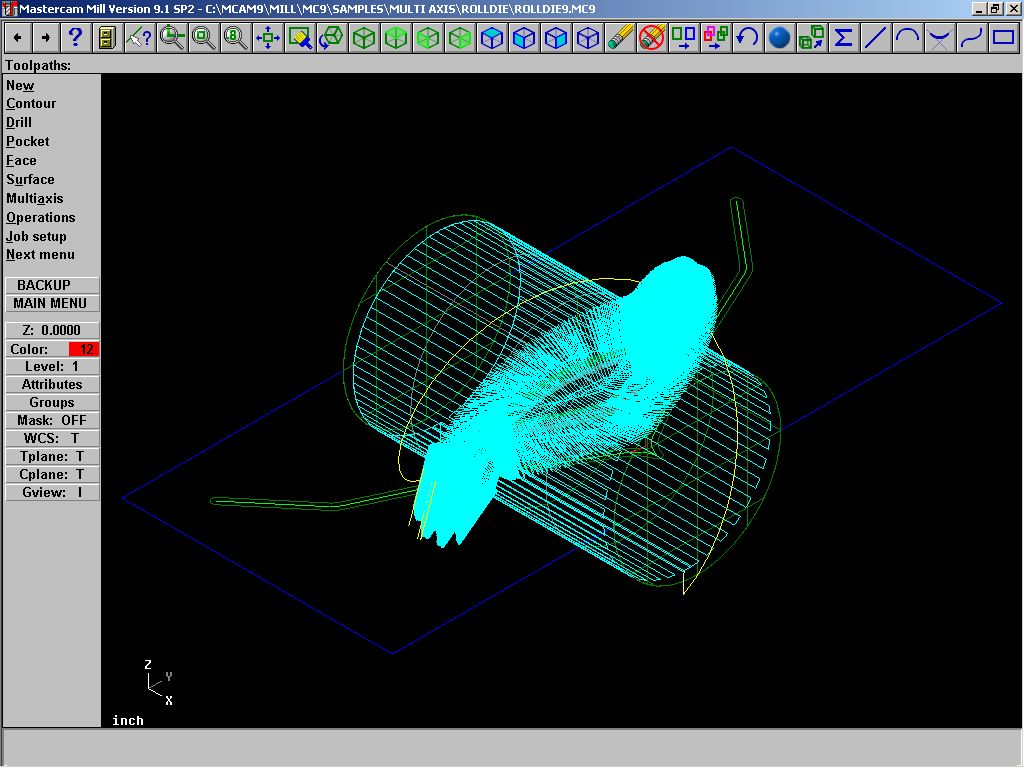Change the active Level 1 button
This screenshot has height=768, width=1024.
(52, 367)
